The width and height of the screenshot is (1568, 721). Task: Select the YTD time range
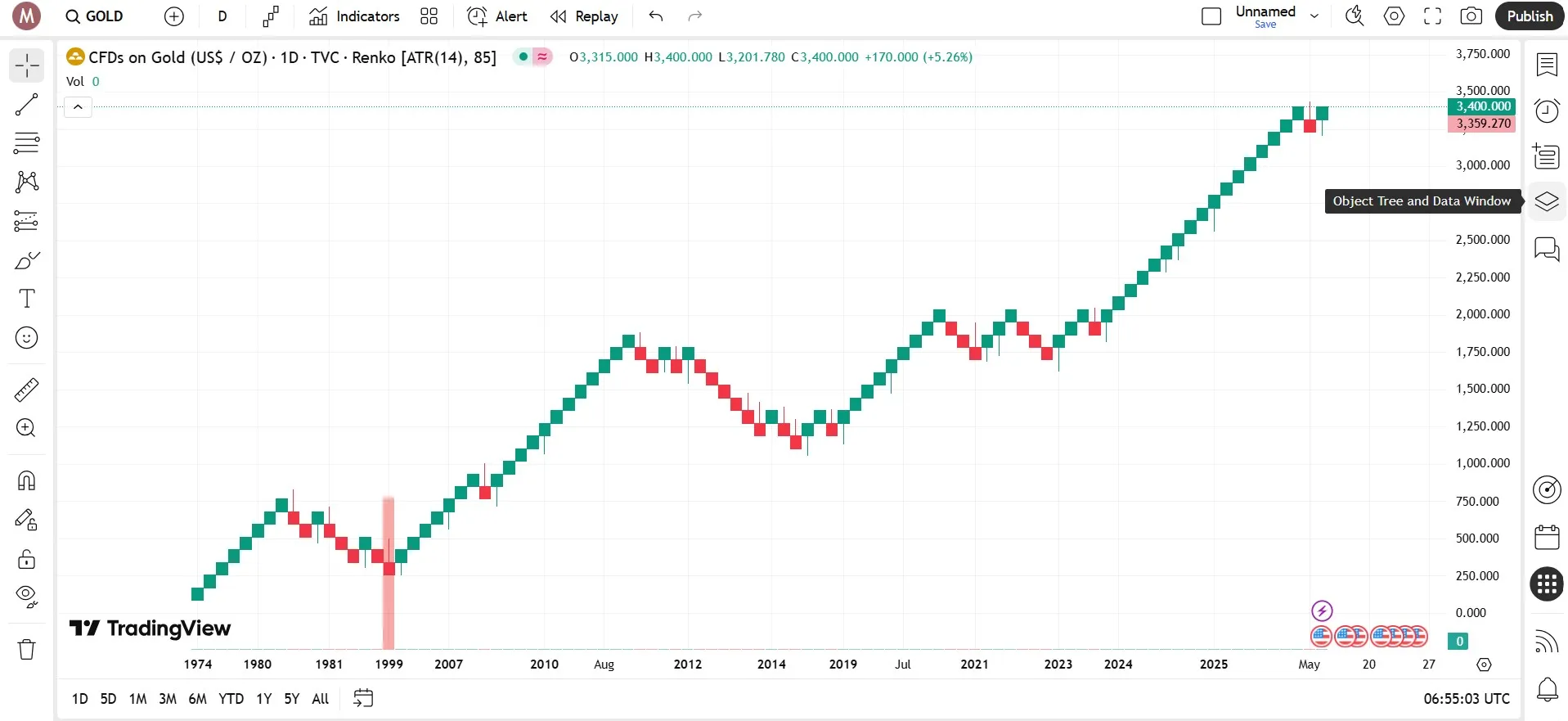point(231,699)
